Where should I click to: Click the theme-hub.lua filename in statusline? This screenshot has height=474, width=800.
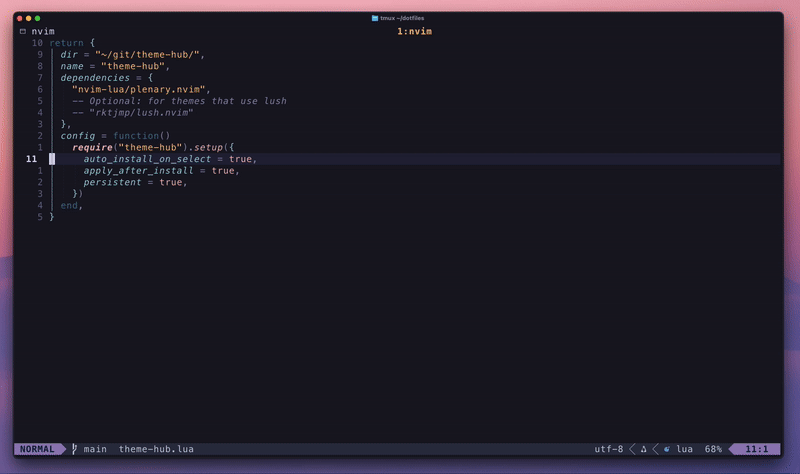(x=156, y=449)
